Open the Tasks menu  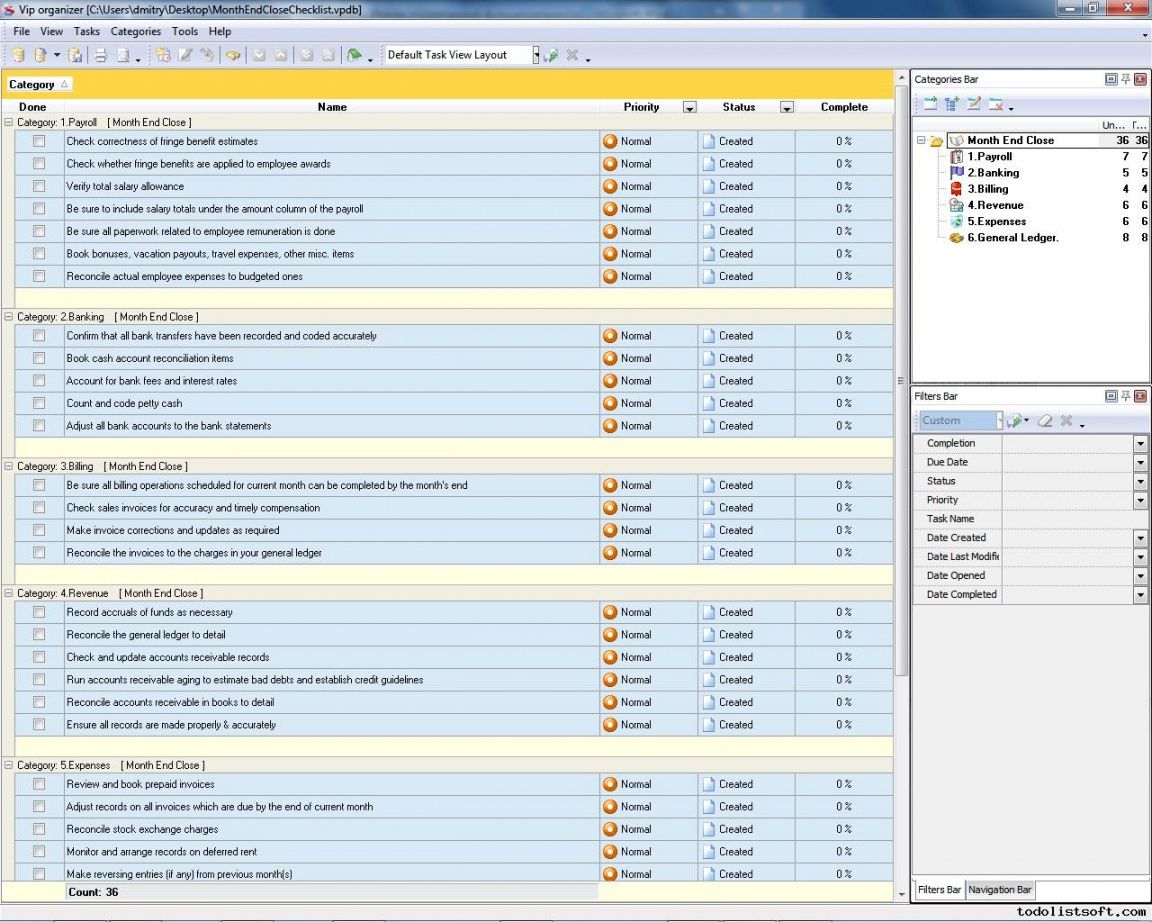tap(87, 31)
